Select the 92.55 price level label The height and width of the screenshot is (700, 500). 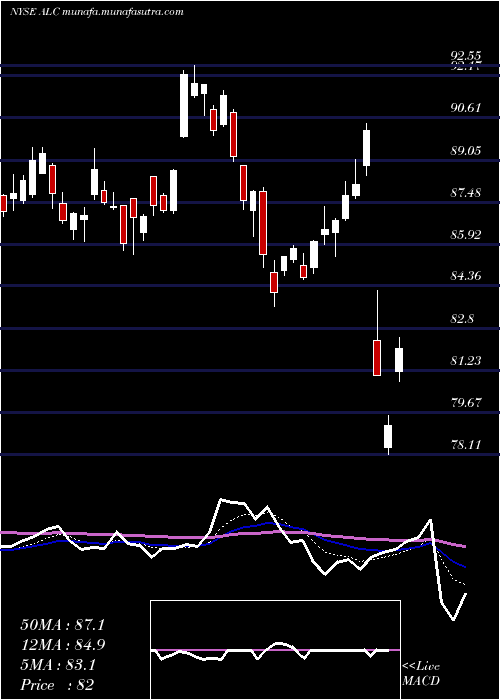[466, 56]
